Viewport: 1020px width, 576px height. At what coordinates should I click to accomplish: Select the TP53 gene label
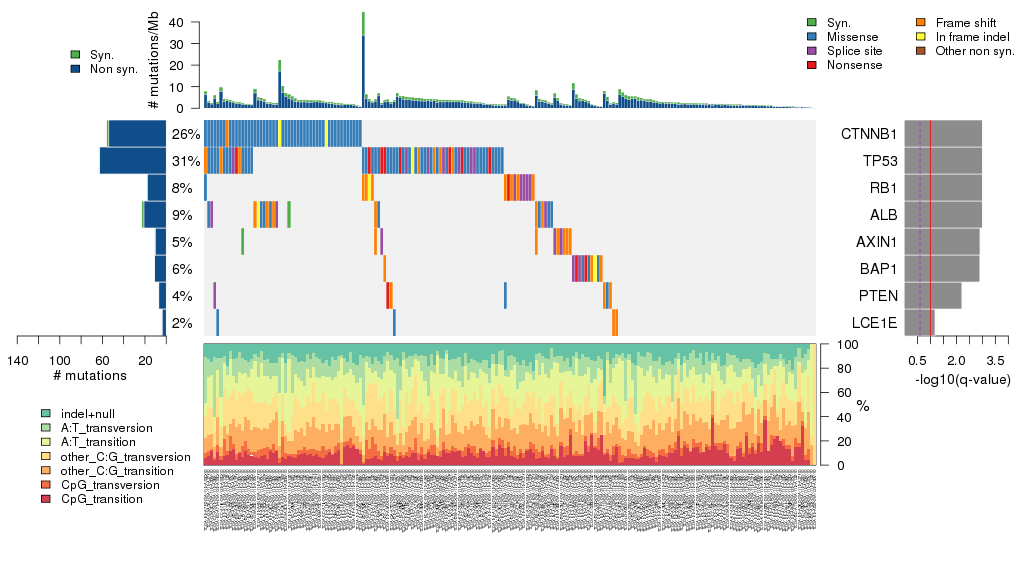coord(879,161)
